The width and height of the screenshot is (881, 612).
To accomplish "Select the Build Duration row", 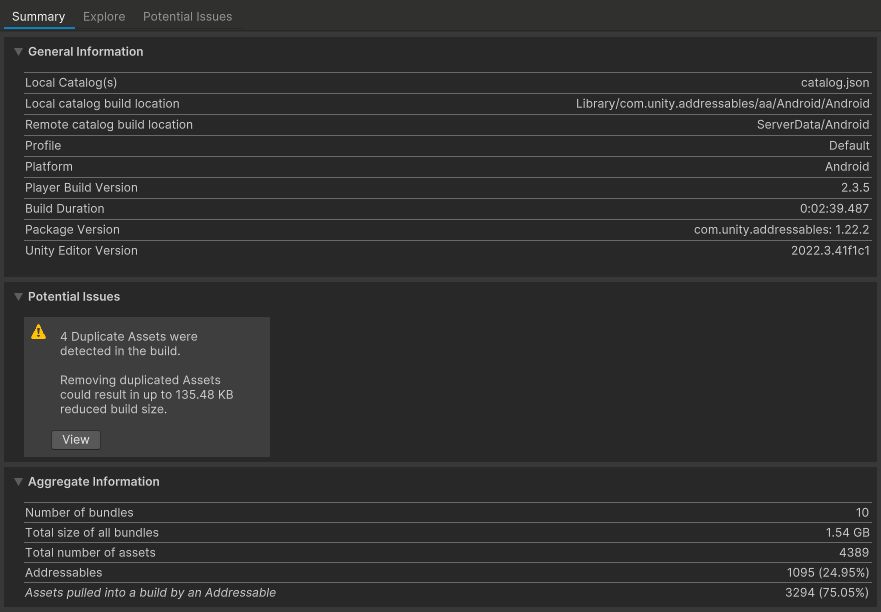I will 447,209.
